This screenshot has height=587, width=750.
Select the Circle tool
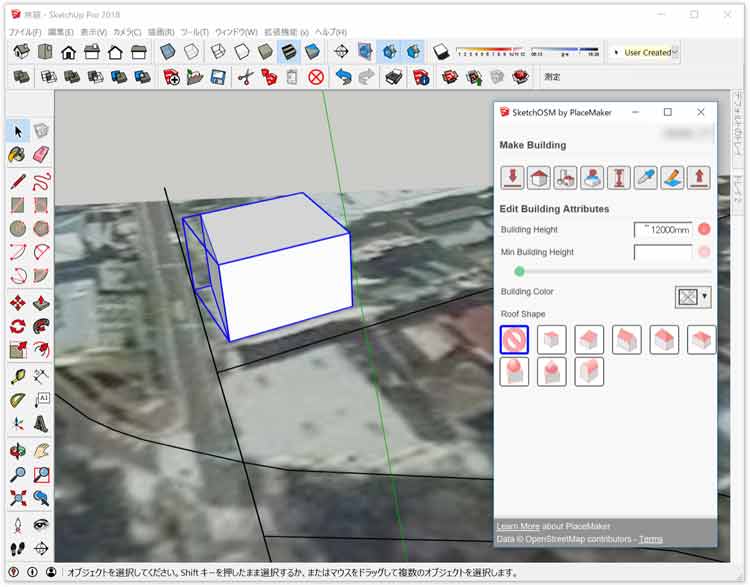coord(18,228)
